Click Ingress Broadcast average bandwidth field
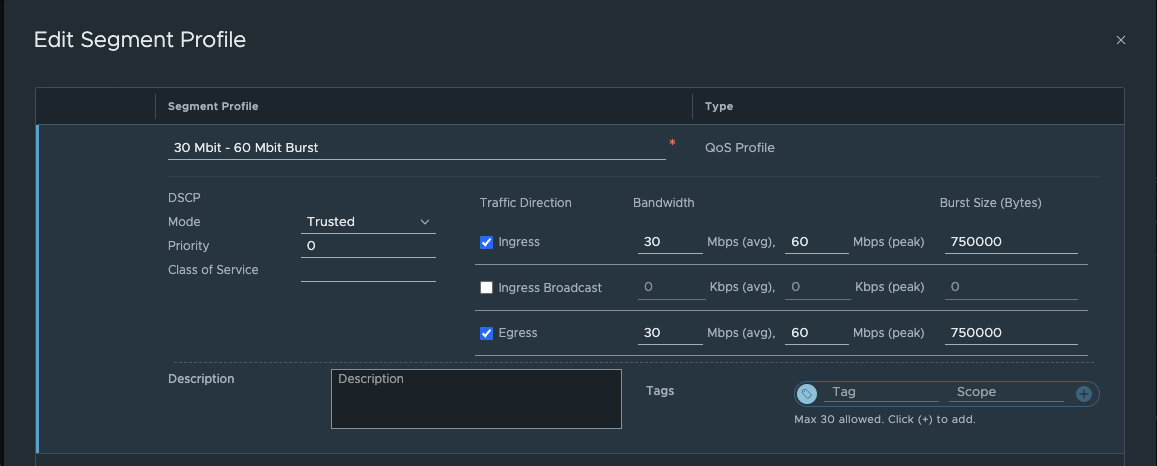 tap(671, 288)
